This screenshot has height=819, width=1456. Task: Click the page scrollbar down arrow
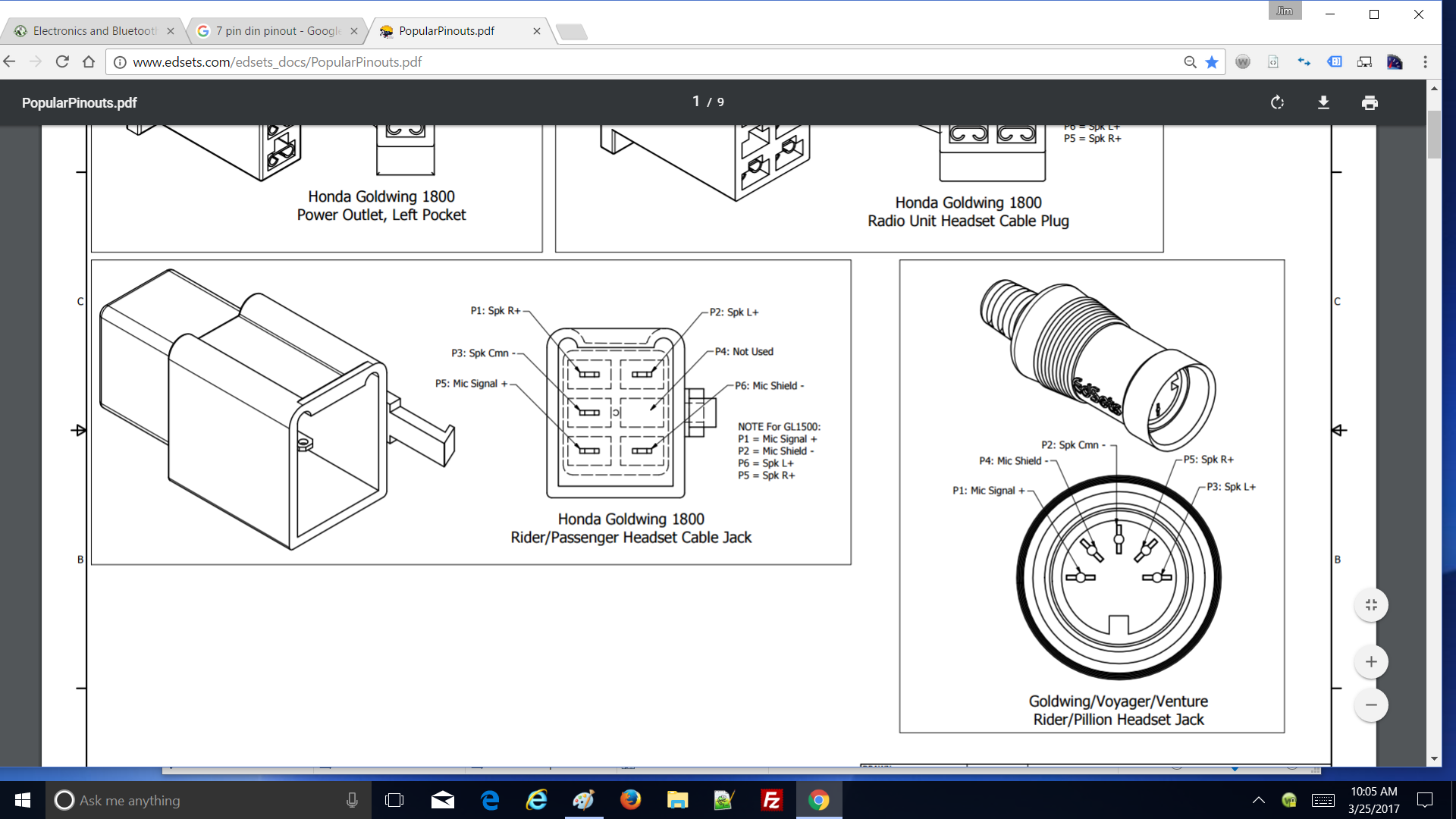1434,759
